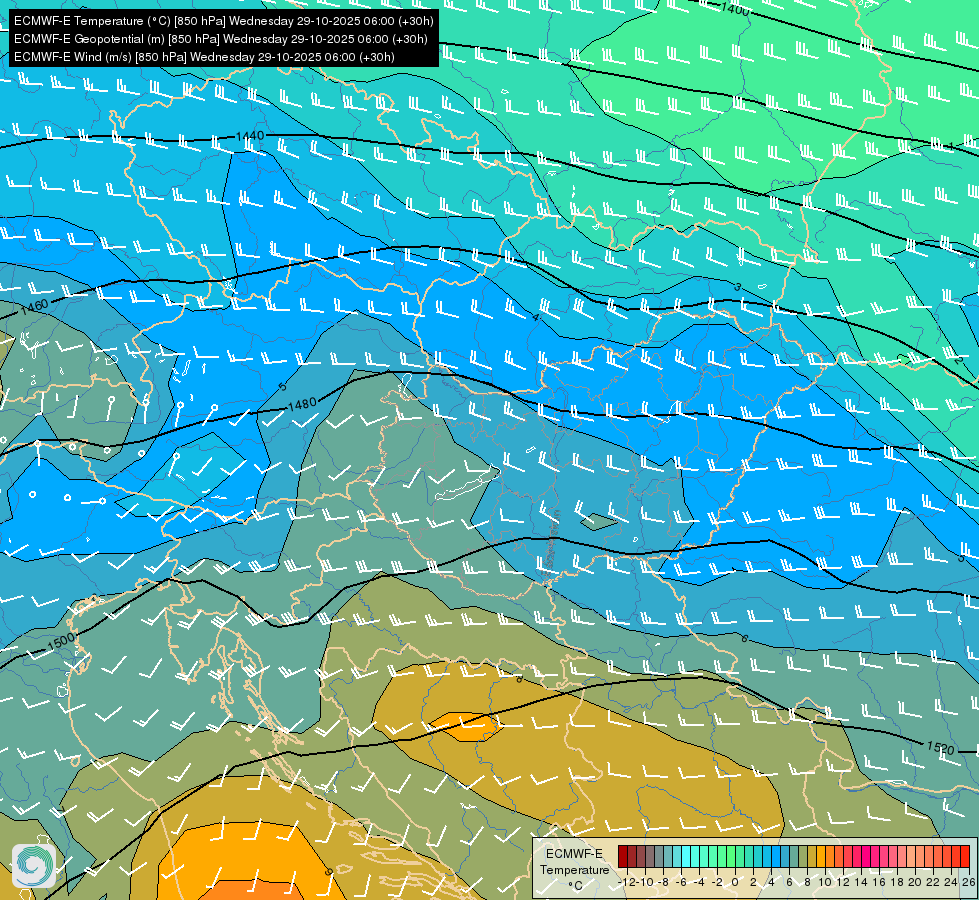The image size is (979, 900).
Task: Click the legend tick value 16
Action: [878, 883]
